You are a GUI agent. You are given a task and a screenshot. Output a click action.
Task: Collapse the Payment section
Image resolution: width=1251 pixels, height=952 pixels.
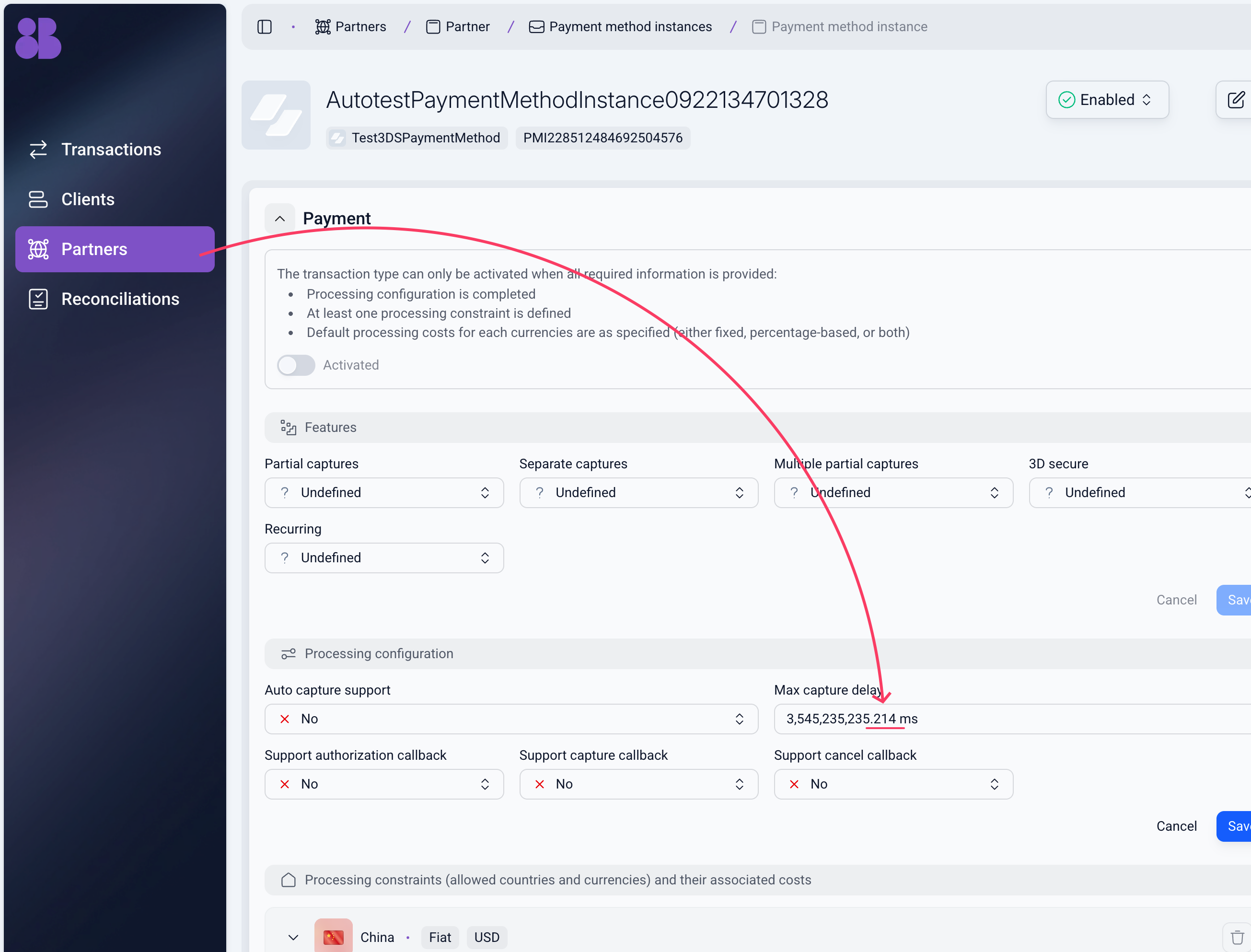[x=280, y=218]
